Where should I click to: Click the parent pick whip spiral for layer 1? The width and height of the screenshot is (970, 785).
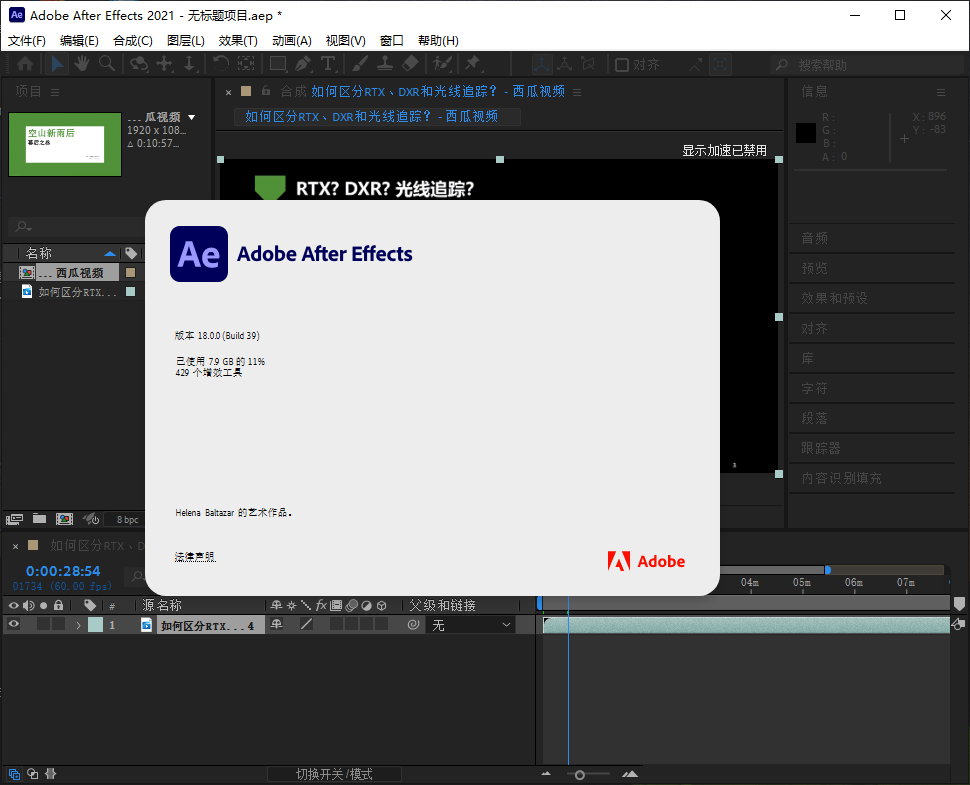click(414, 625)
